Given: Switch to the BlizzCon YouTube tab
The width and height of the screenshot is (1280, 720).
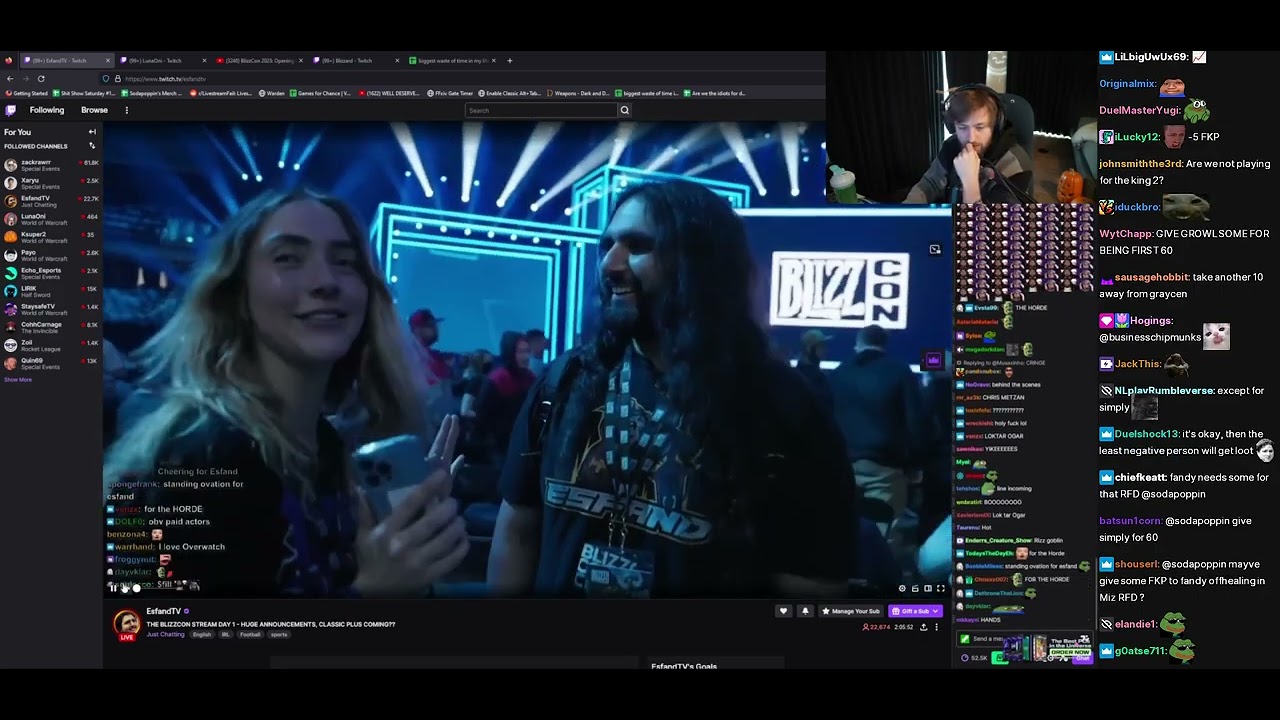Looking at the screenshot, I should (258, 60).
